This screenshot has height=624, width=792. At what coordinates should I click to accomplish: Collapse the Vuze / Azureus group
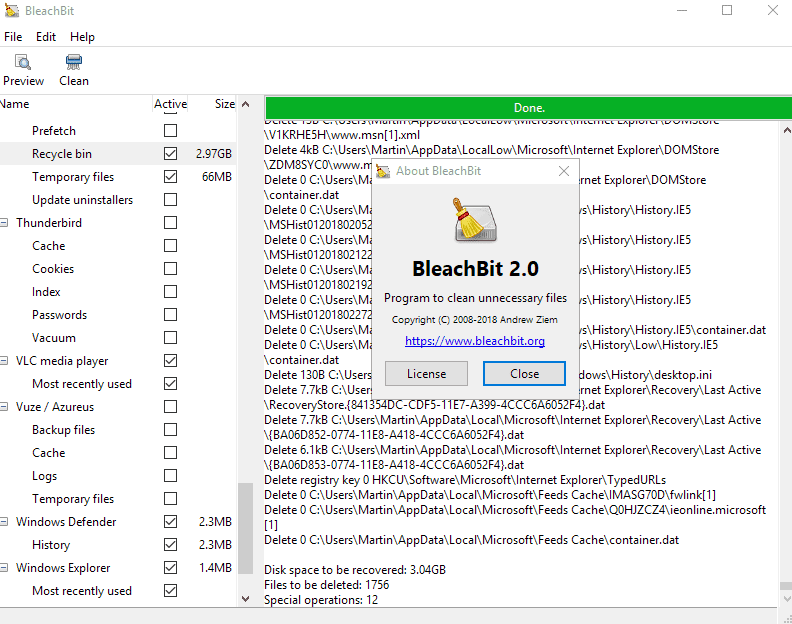[4, 407]
